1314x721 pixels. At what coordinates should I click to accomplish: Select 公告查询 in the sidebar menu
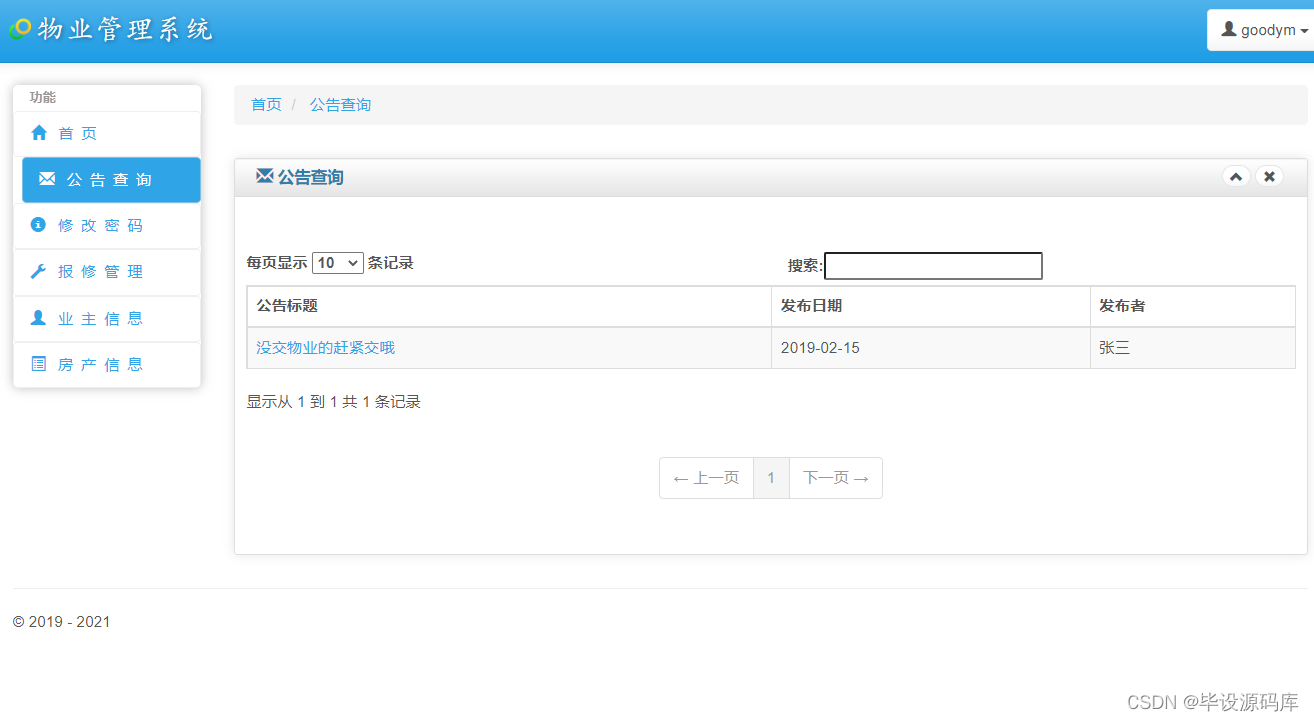pyautogui.click(x=111, y=180)
